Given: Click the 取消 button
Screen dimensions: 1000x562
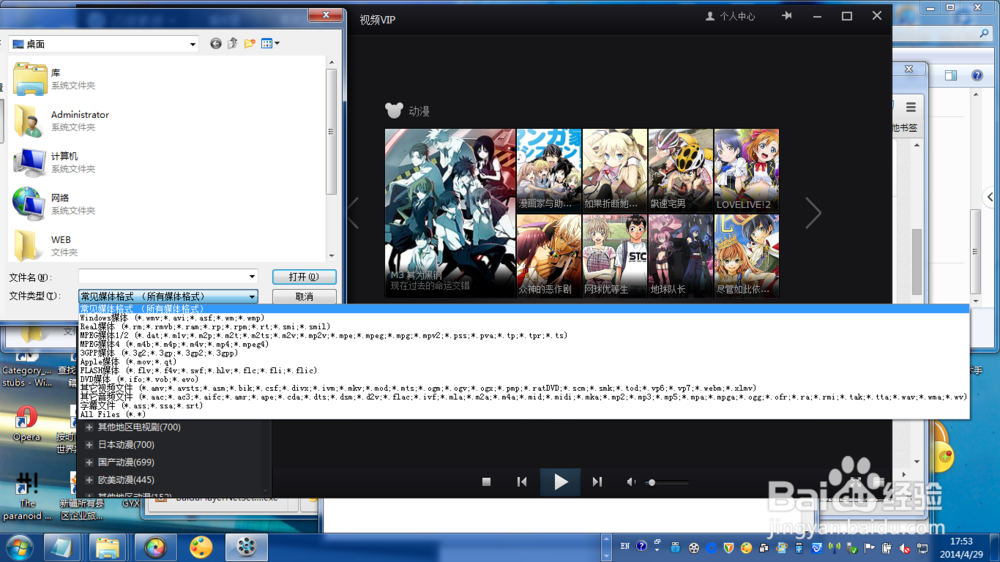Looking at the screenshot, I should point(304,297).
